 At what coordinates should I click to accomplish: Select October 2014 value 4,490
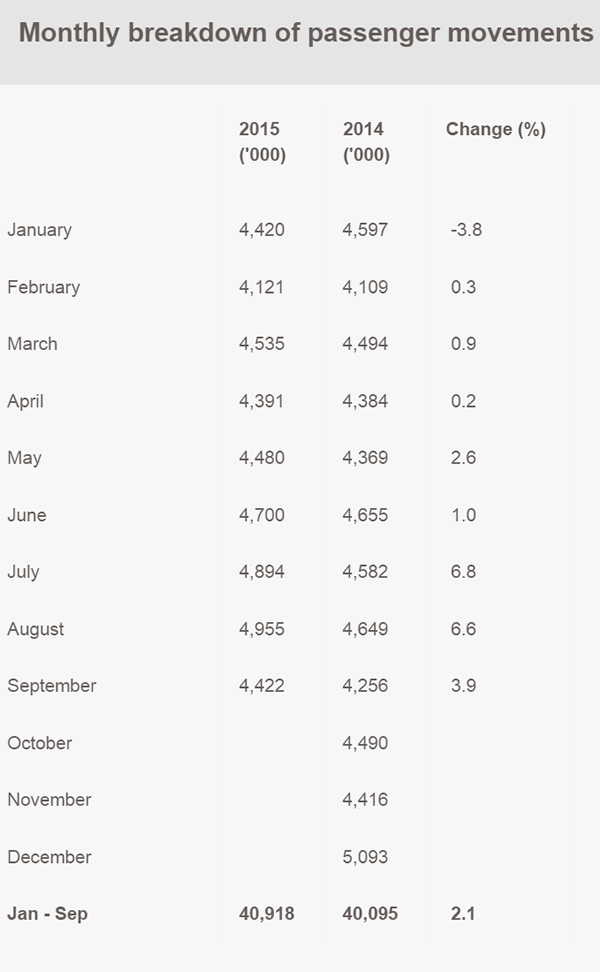(x=365, y=743)
